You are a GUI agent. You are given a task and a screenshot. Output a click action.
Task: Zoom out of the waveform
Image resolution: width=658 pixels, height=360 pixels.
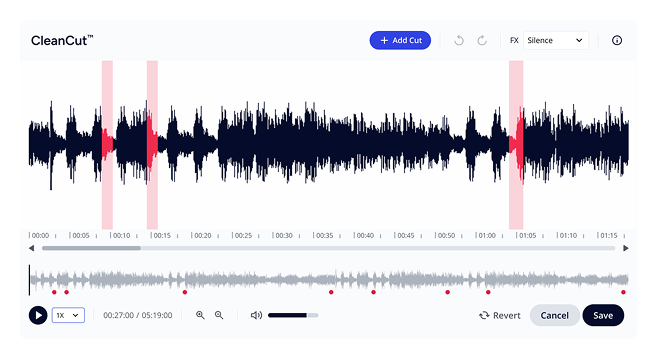click(219, 315)
